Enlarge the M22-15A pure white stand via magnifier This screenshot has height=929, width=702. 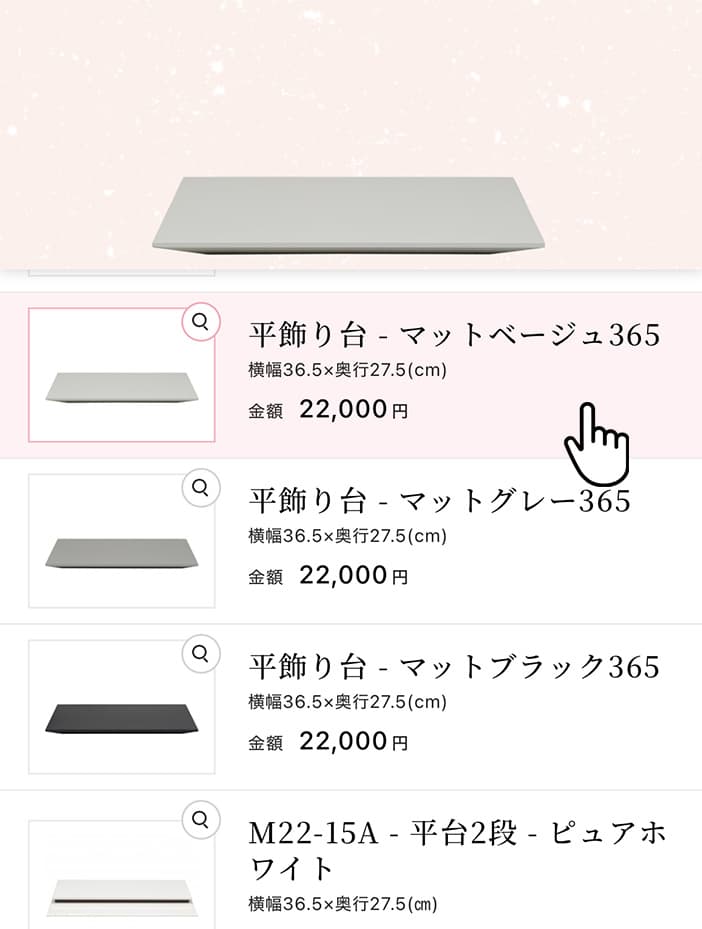201,820
